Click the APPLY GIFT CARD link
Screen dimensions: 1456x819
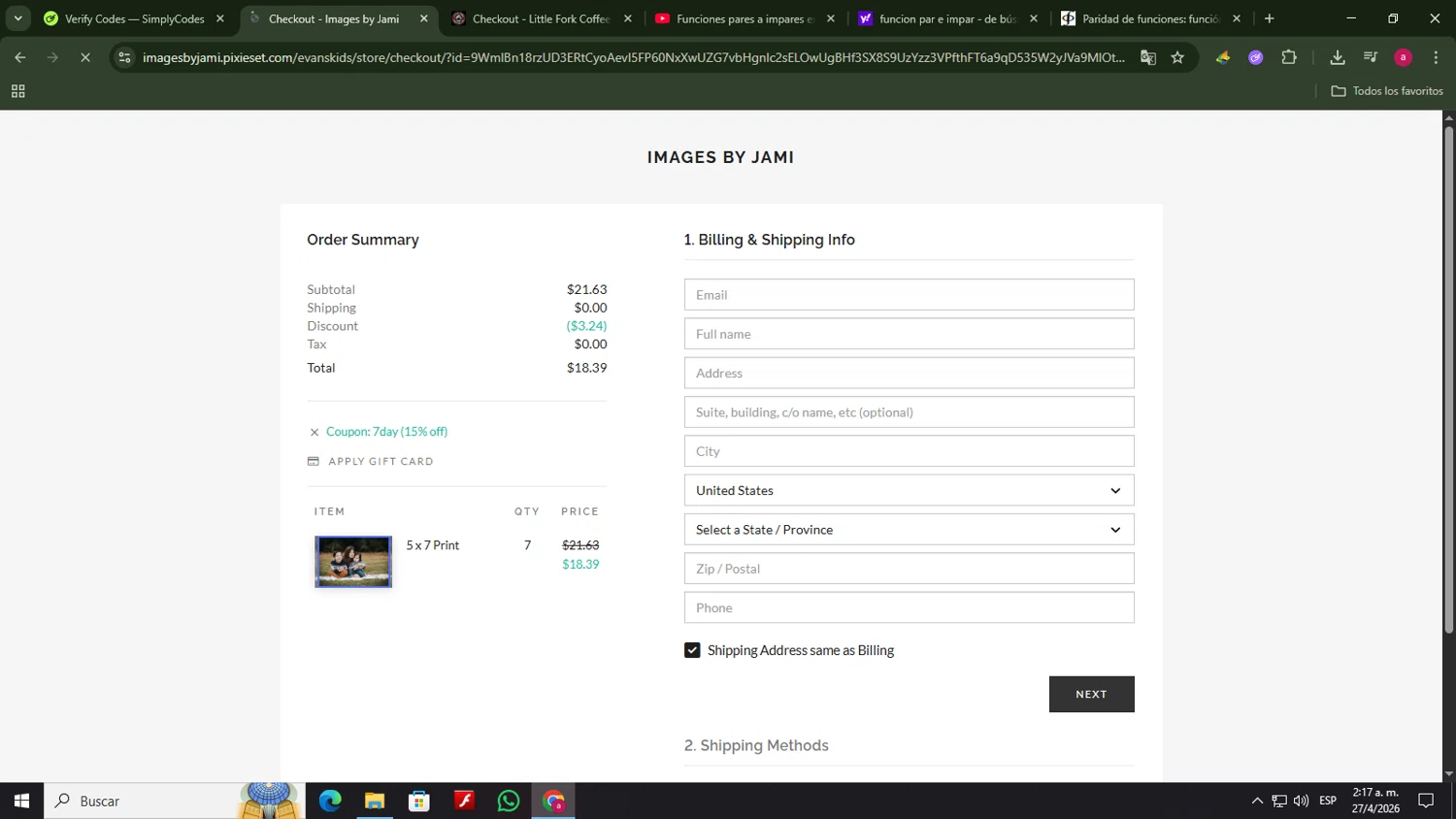tap(381, 462)
